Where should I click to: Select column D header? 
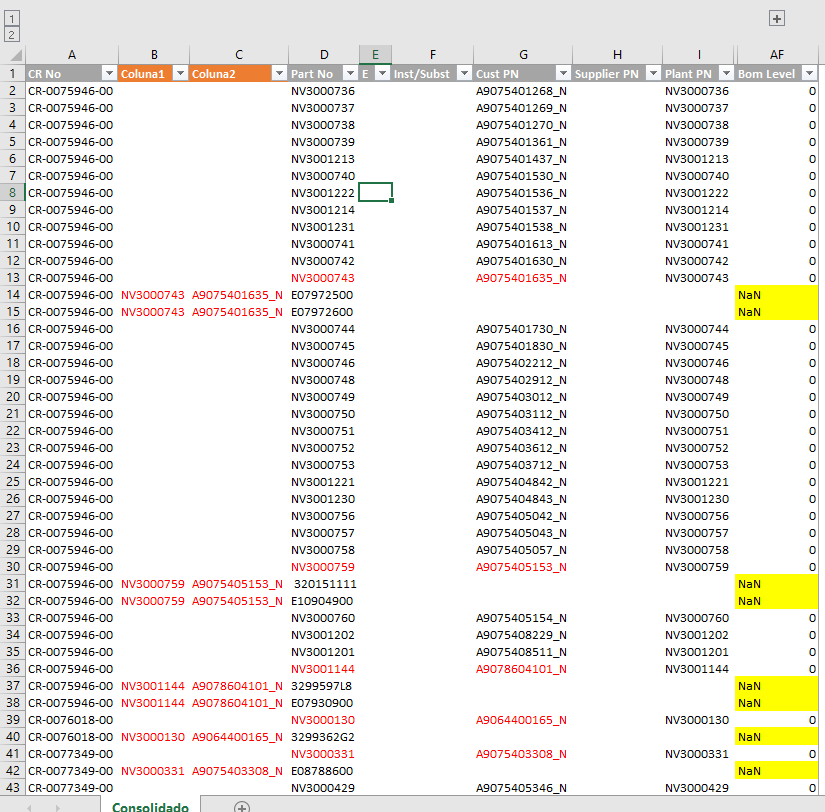pos(324,55)
